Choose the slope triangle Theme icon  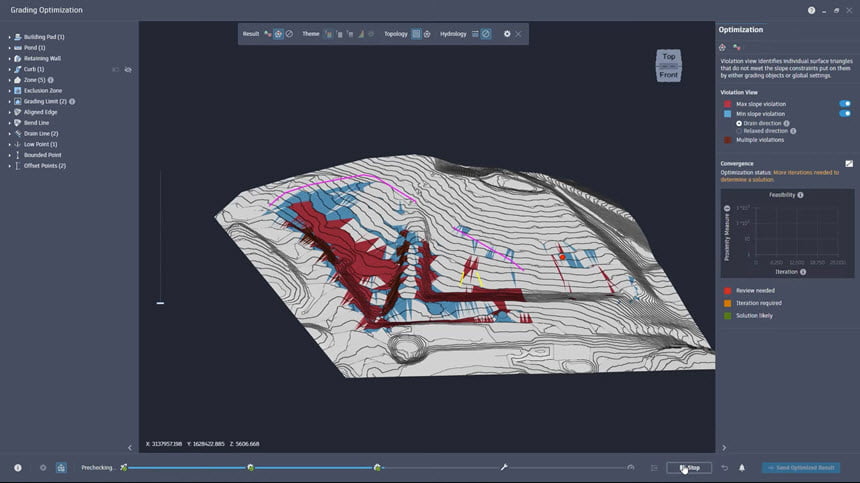click(361, 34)
